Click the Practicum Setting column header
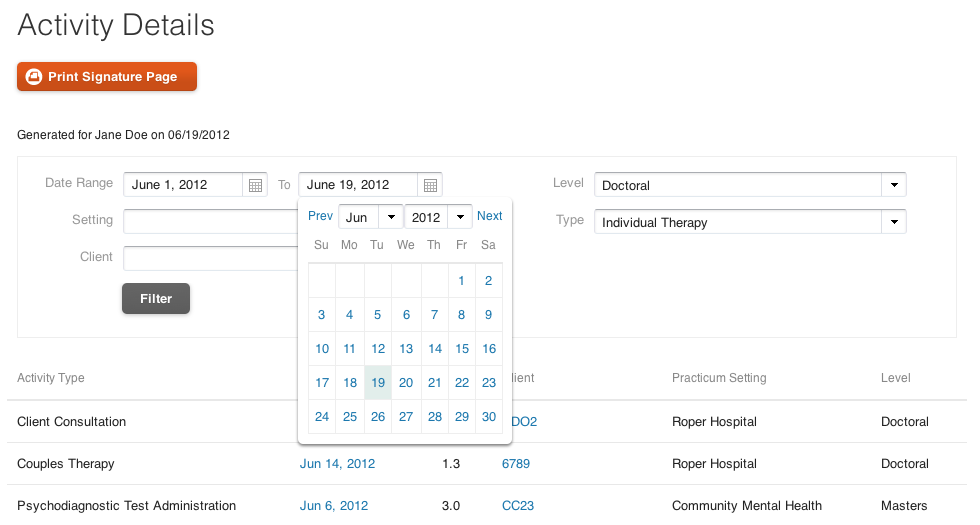The width and height of the screenshot is (980, 525). [719, 378]
